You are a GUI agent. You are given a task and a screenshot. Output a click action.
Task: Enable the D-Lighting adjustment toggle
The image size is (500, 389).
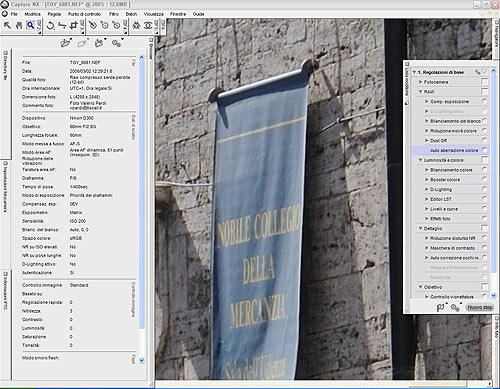click(x=485, y=189)
